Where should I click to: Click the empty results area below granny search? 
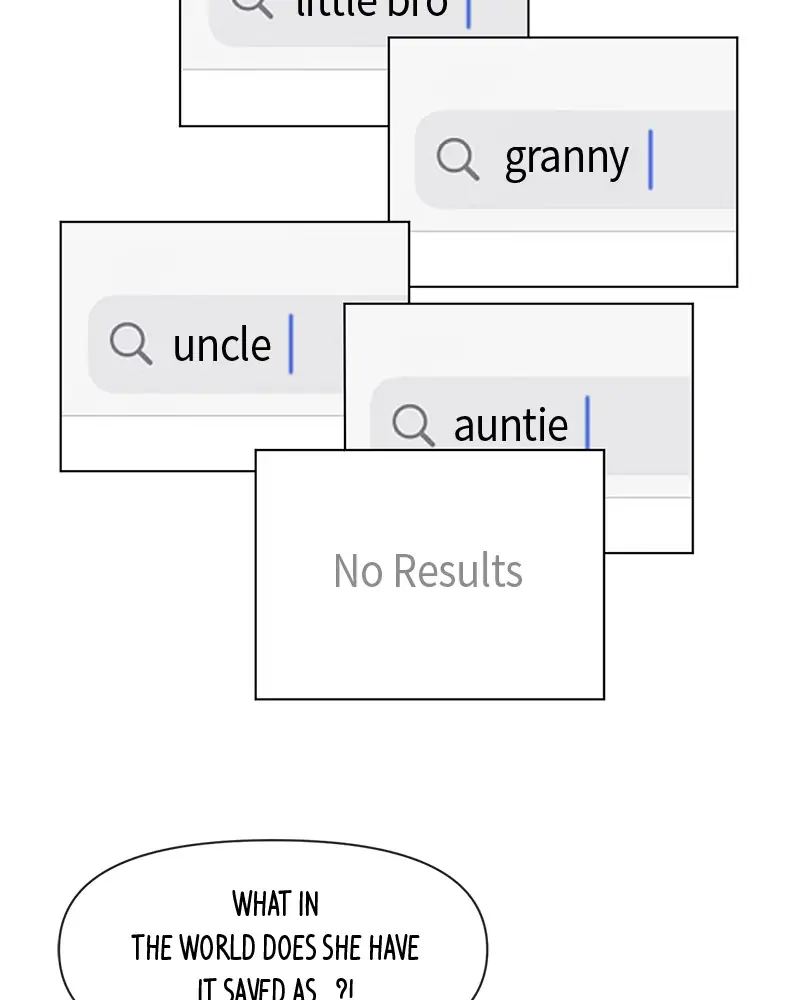572,258
